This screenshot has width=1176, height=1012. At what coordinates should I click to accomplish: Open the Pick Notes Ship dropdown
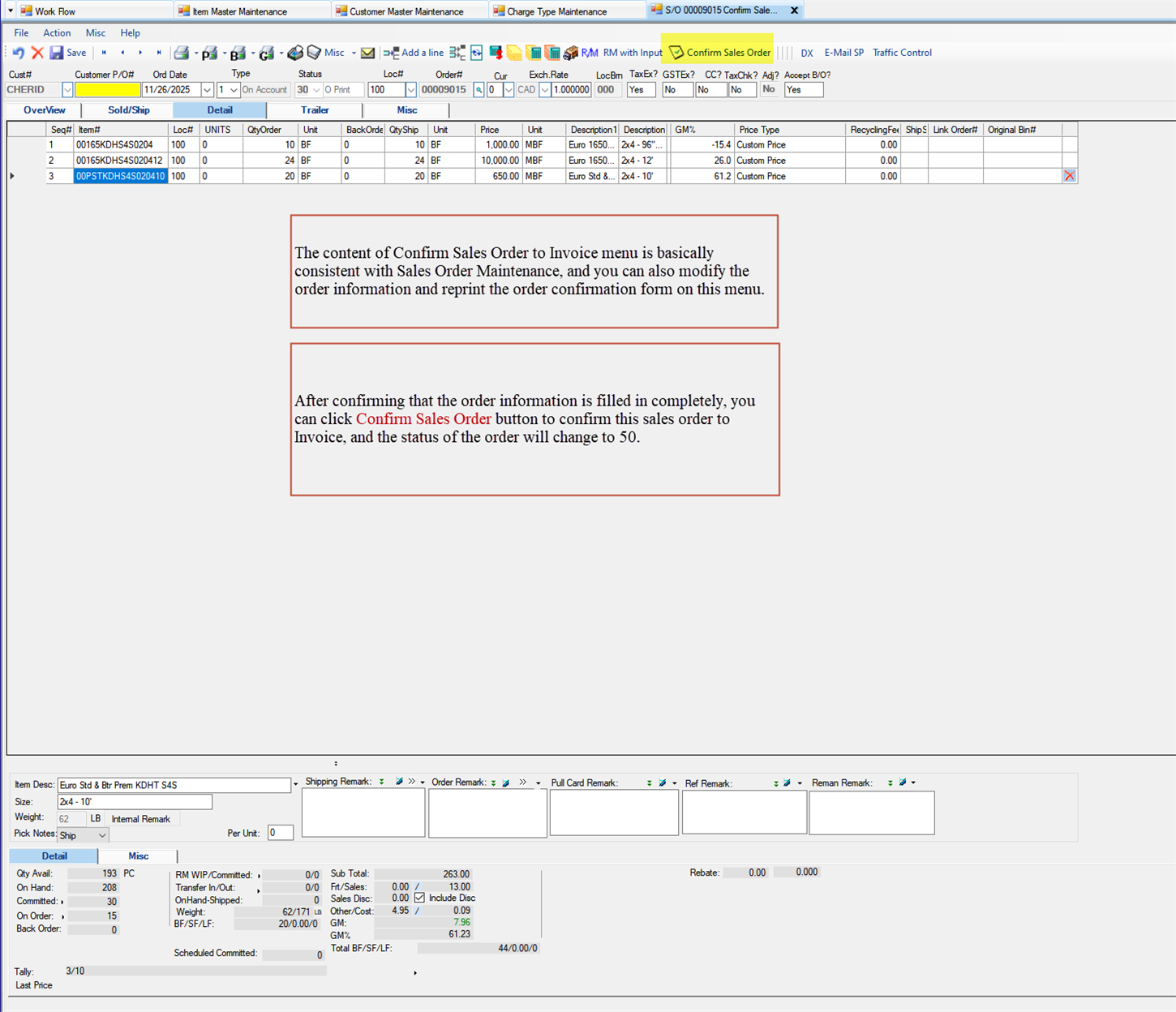tap(101, 834)
